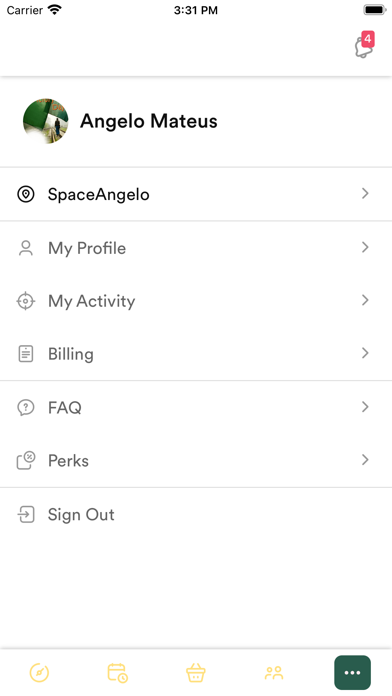Tap the compass explore tab icon
The height and width of the screenshot is (696, 392).
point(39,672)
